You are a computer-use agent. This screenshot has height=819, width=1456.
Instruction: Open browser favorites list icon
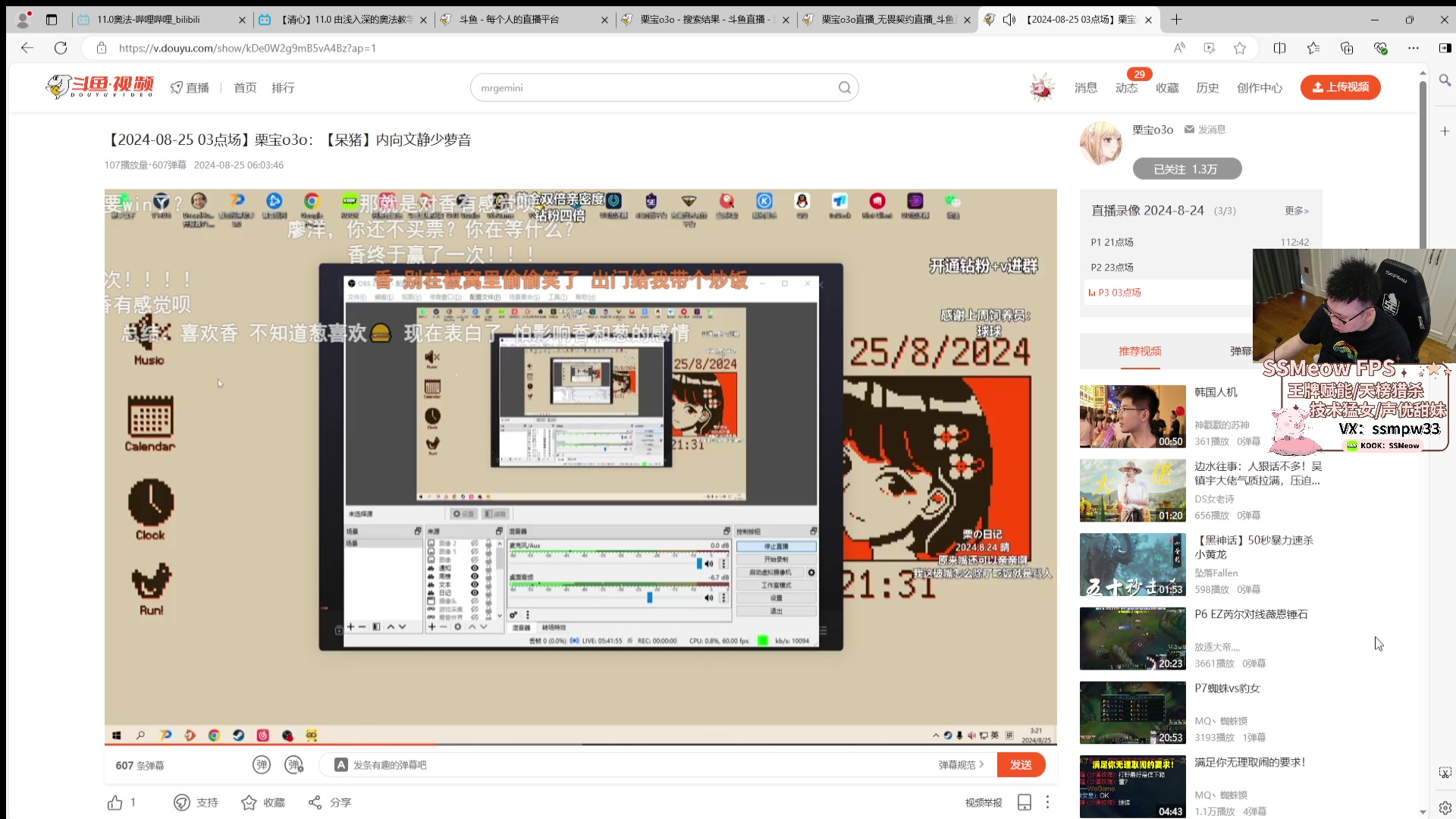tap(1313, 48)
